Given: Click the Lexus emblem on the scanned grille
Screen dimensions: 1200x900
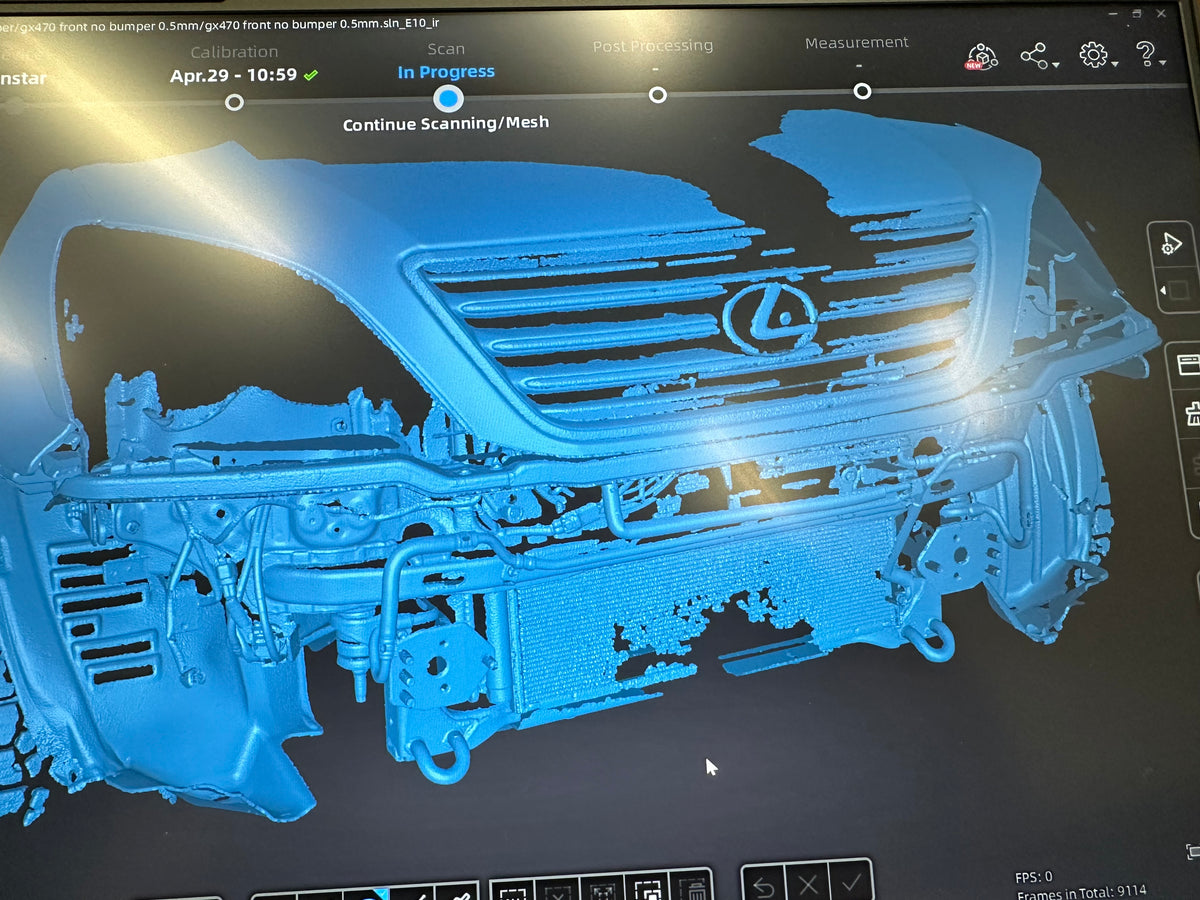Looking at the screenshot, I should click(x=768, y=316).
